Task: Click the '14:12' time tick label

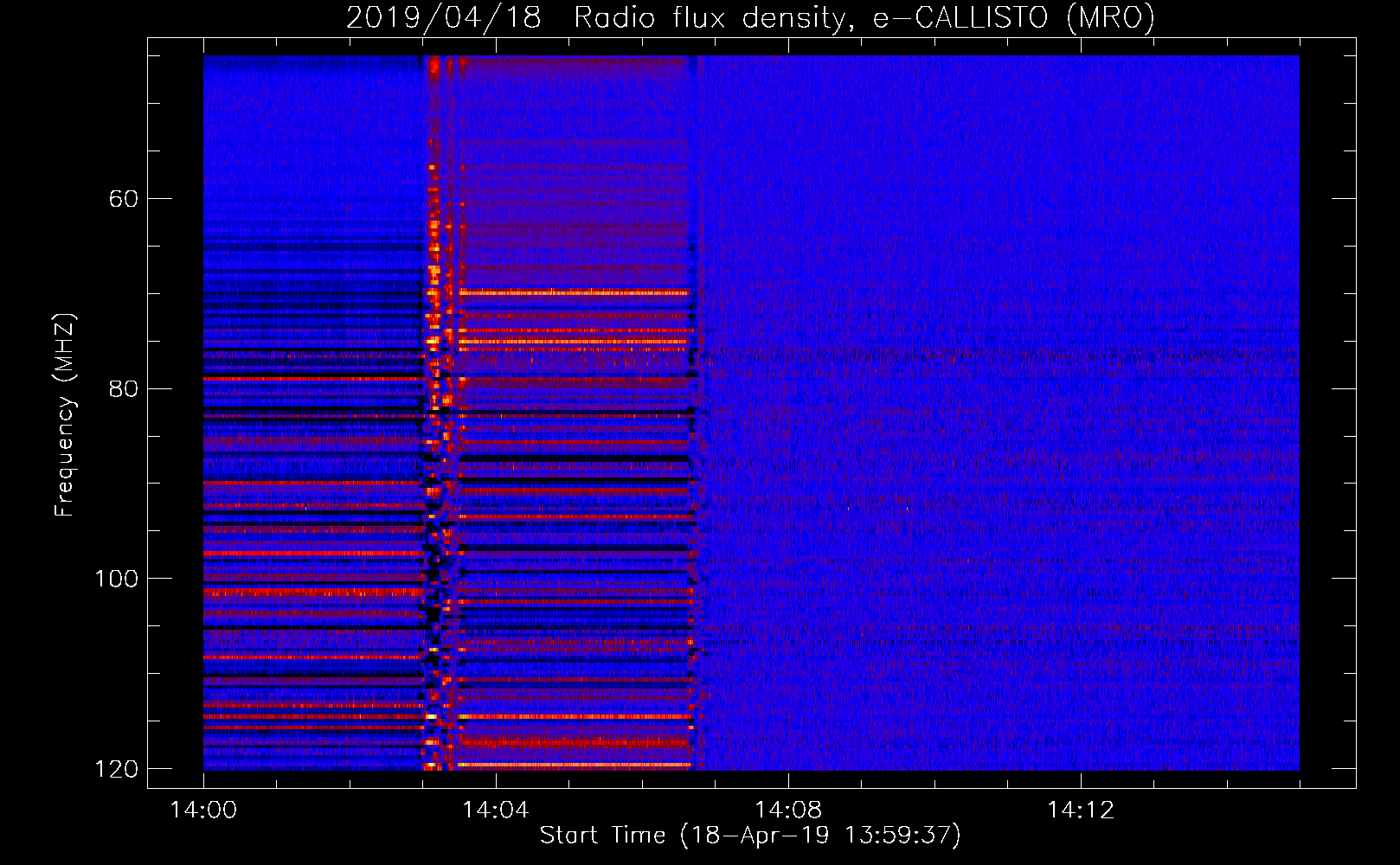Action: 1081,810
